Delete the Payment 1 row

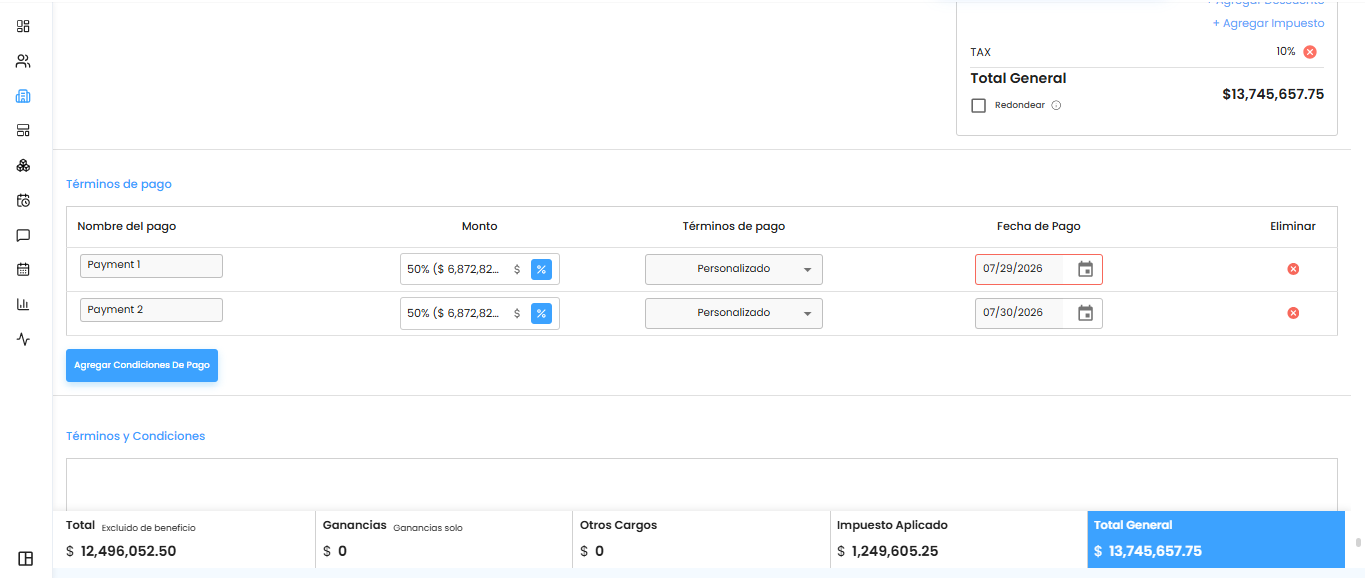tap(1293, 269)
